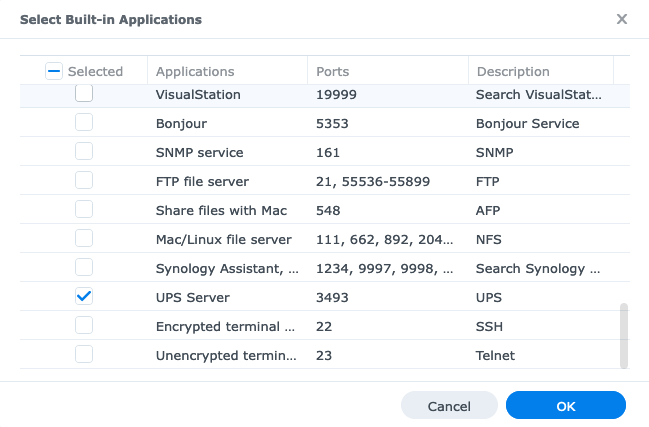The width and height of the screenshot is (649, 427).
Task: Enable the VisualStation checkbox
Action: coord(84,94)
